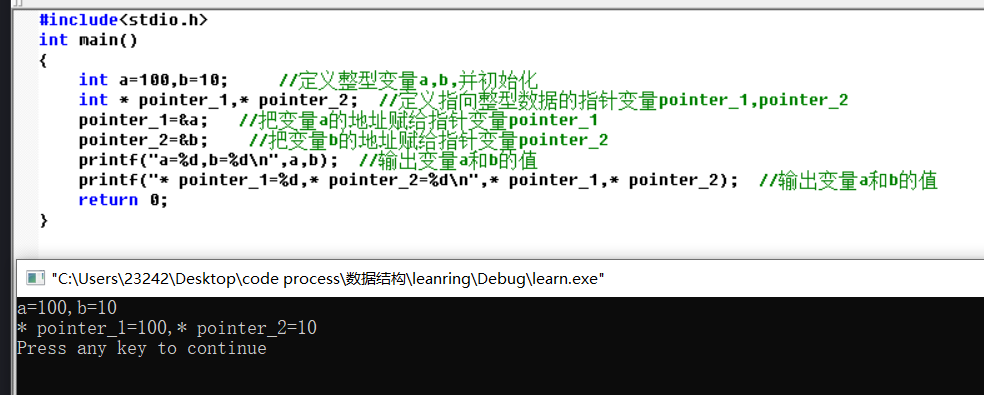Click the '//输出变量a和b的值' comment after first printf
984x395 pixels.
[x=448, y=160]
